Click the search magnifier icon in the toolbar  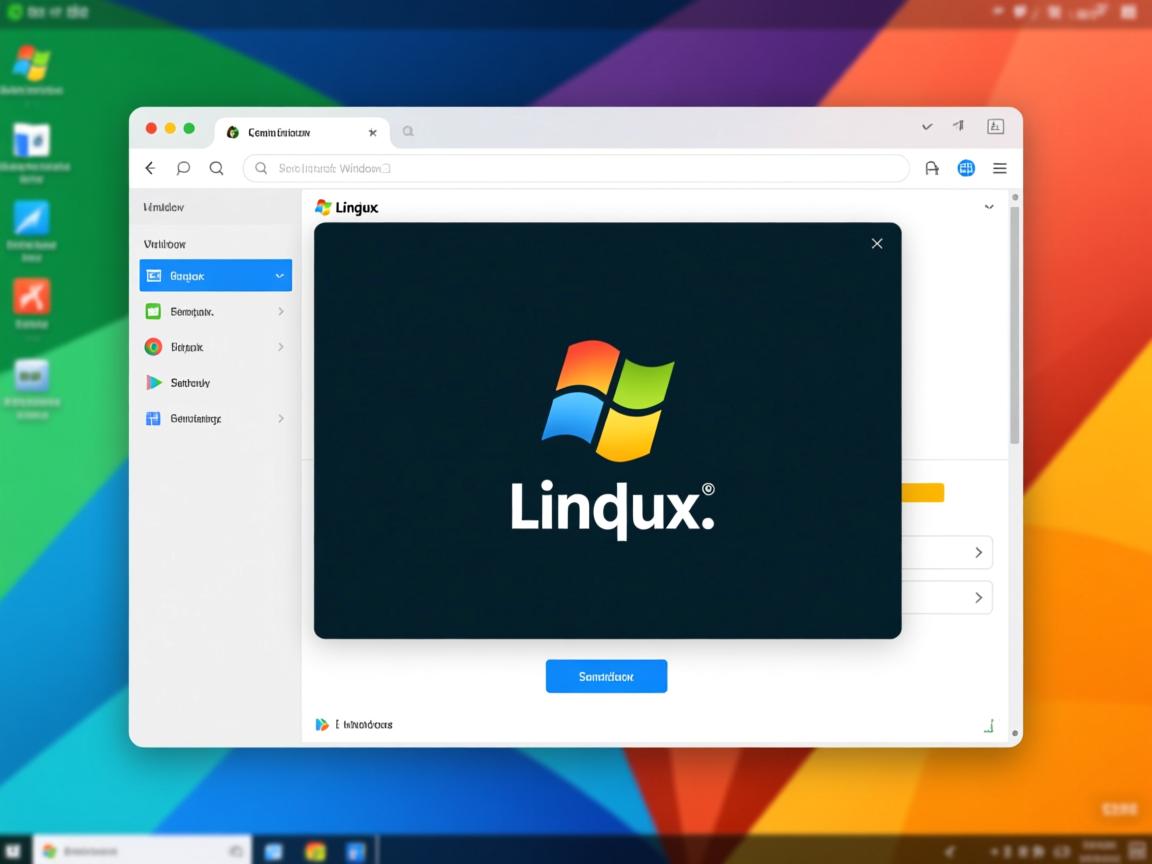pyautogui.click(x=216, y=168)
